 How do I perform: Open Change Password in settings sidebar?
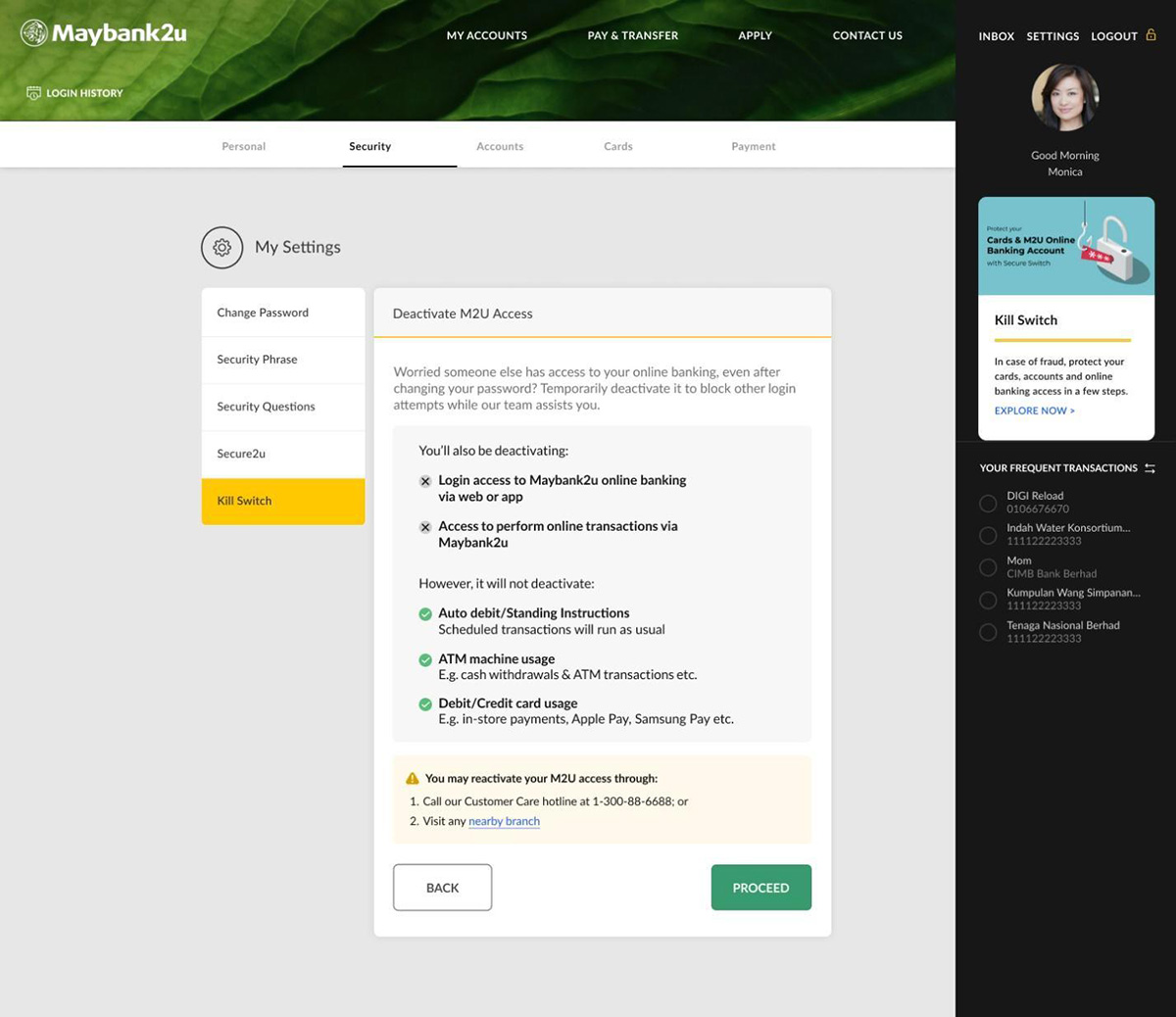pyautogui.click(x=283, y=313)
